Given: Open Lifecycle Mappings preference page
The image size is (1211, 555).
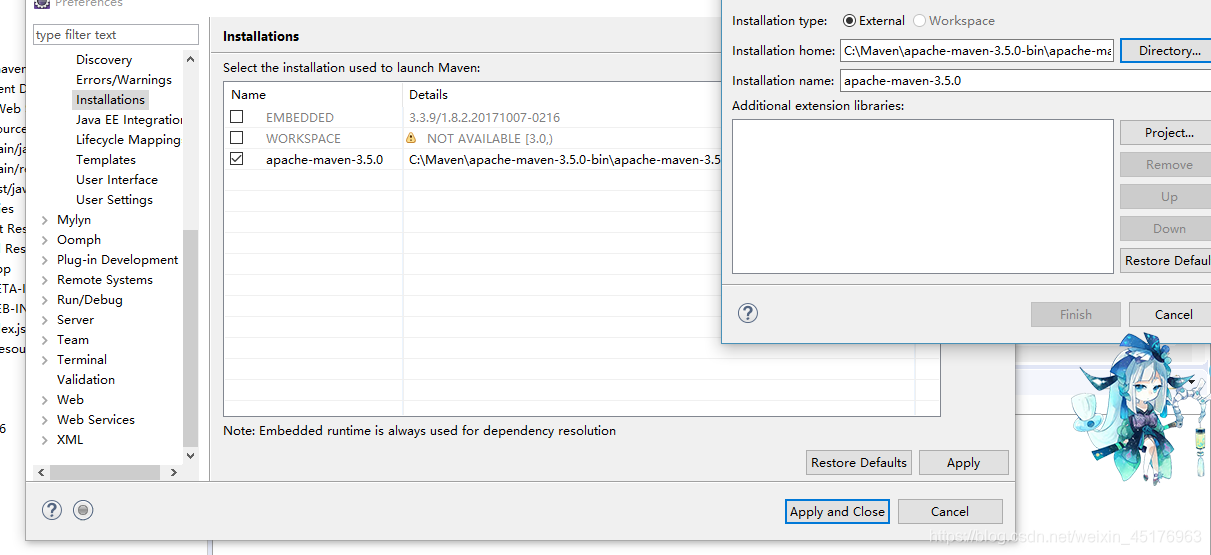Looking at the screenshot, I should pyautogui.click(x=128, y=140).
